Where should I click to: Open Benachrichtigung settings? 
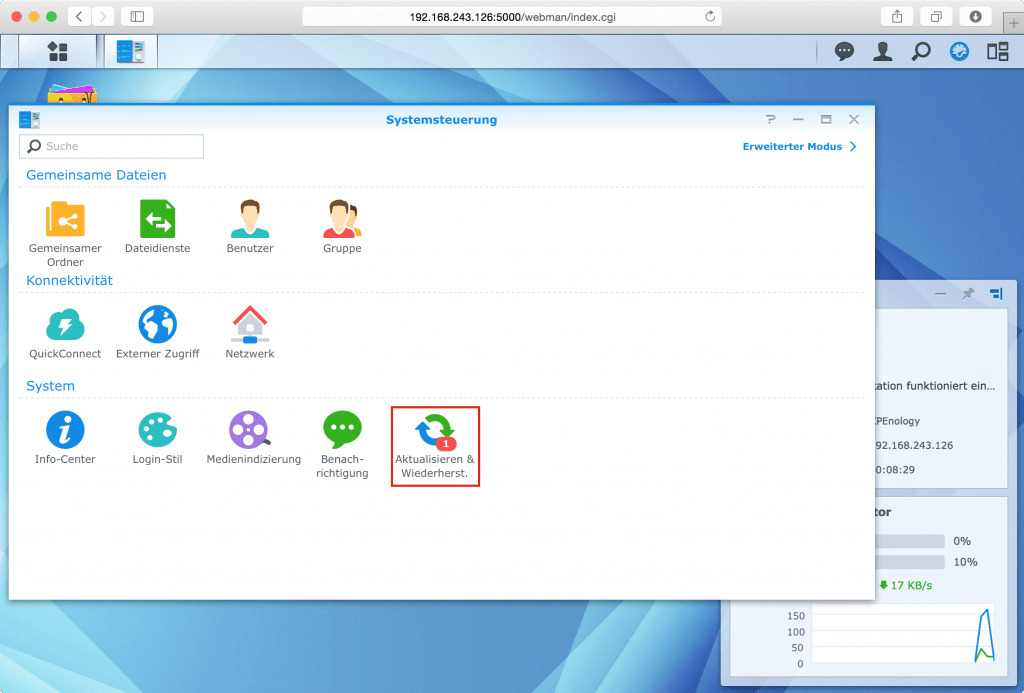(x=342, y=445)
